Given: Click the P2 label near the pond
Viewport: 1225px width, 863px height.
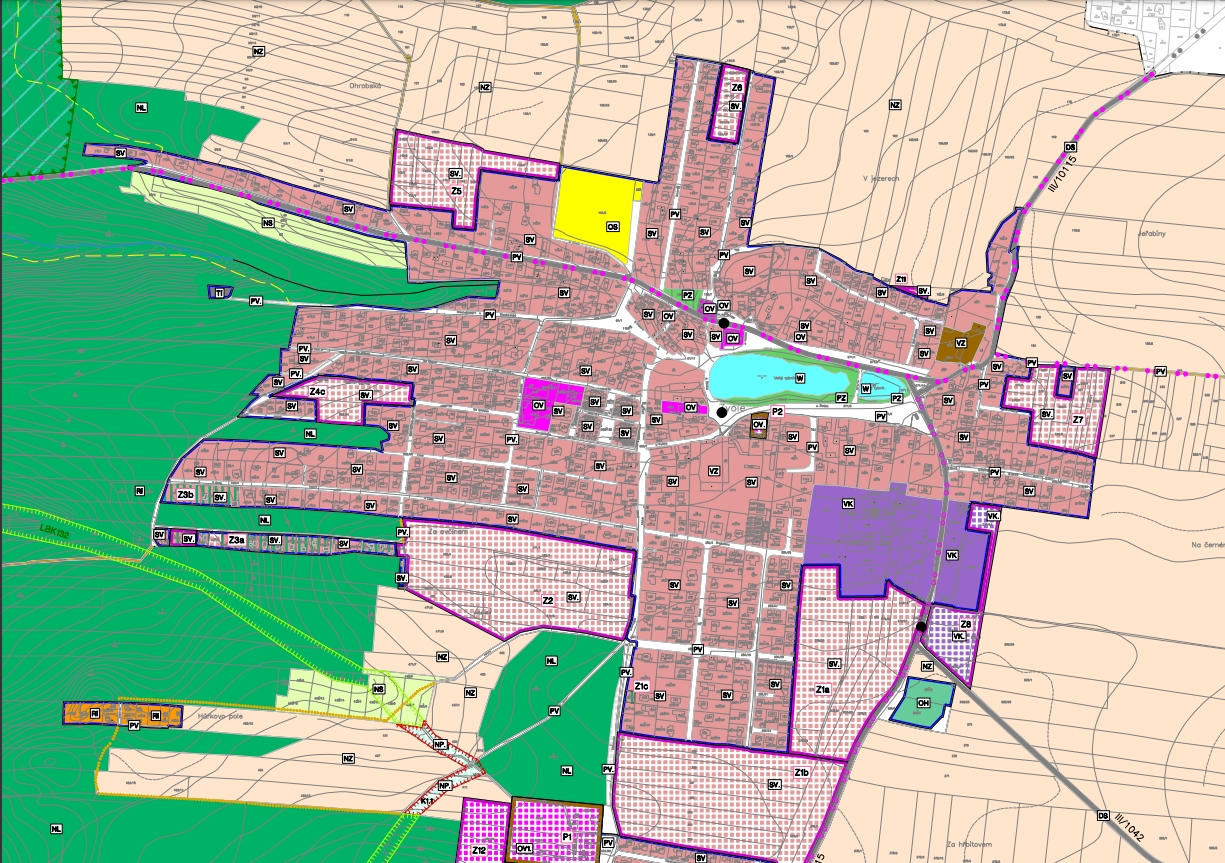Looking at the screenshot, I should coord(776,411).
